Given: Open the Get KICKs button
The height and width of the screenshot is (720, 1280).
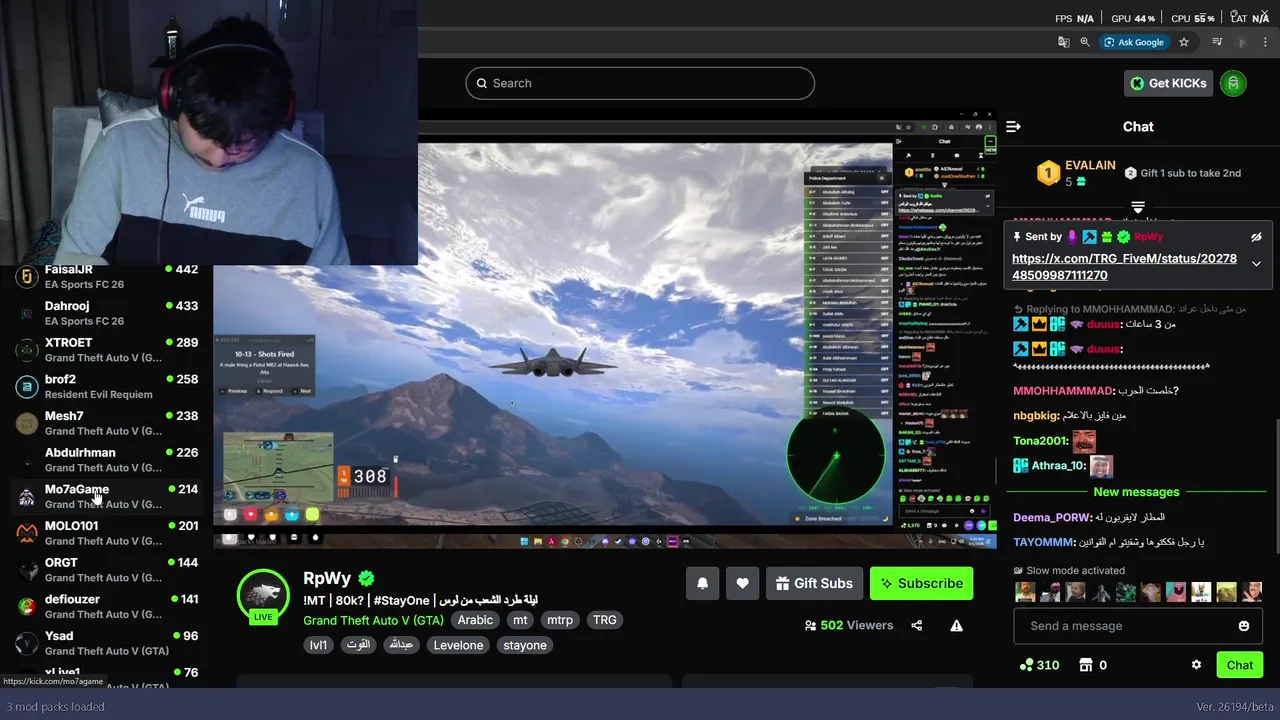Looking at the screenshot, I should [x=1168, y=83].
